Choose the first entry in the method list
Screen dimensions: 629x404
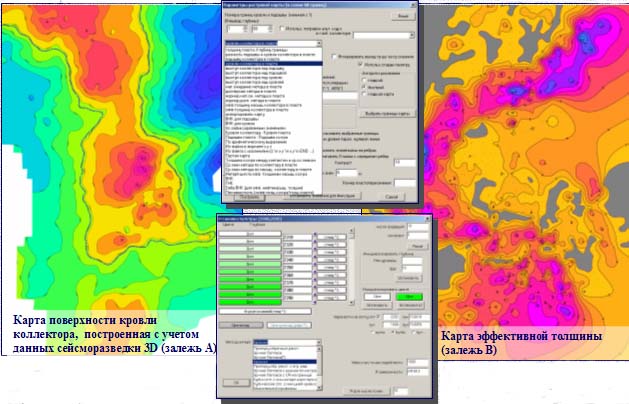285,349
